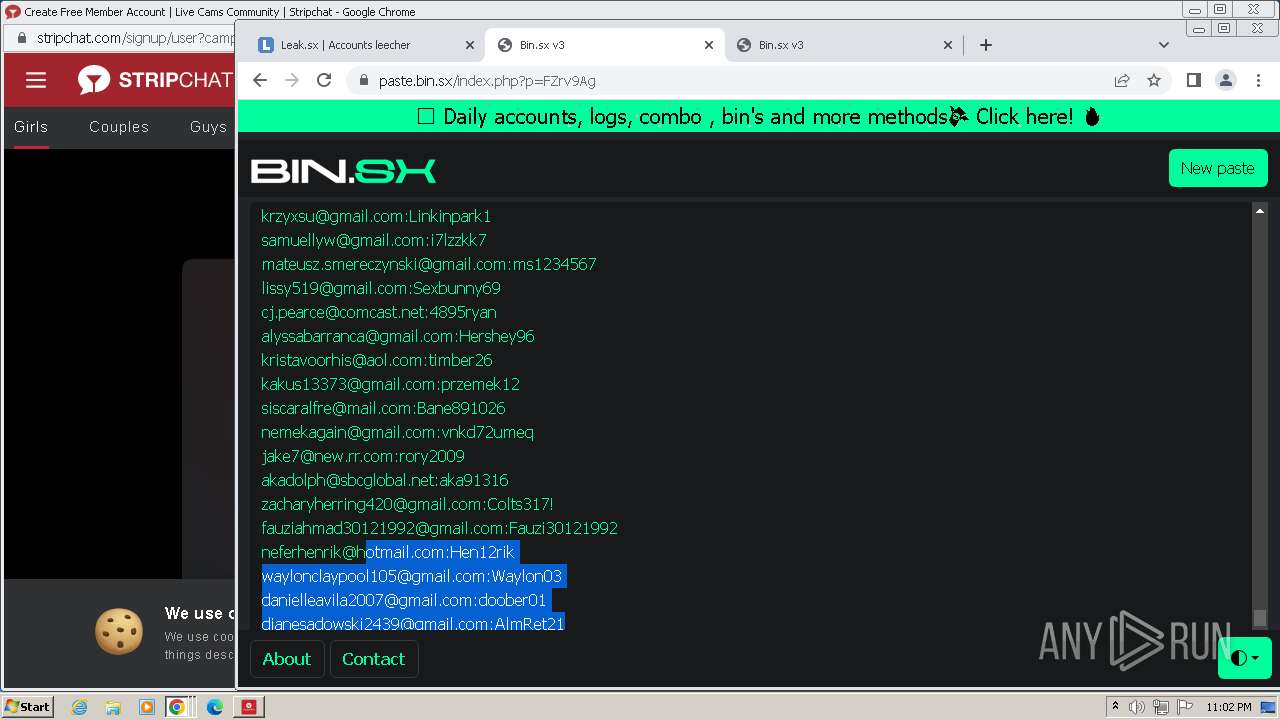Click the Windows Start button
1280x720 pixels.
coord(28,706)
